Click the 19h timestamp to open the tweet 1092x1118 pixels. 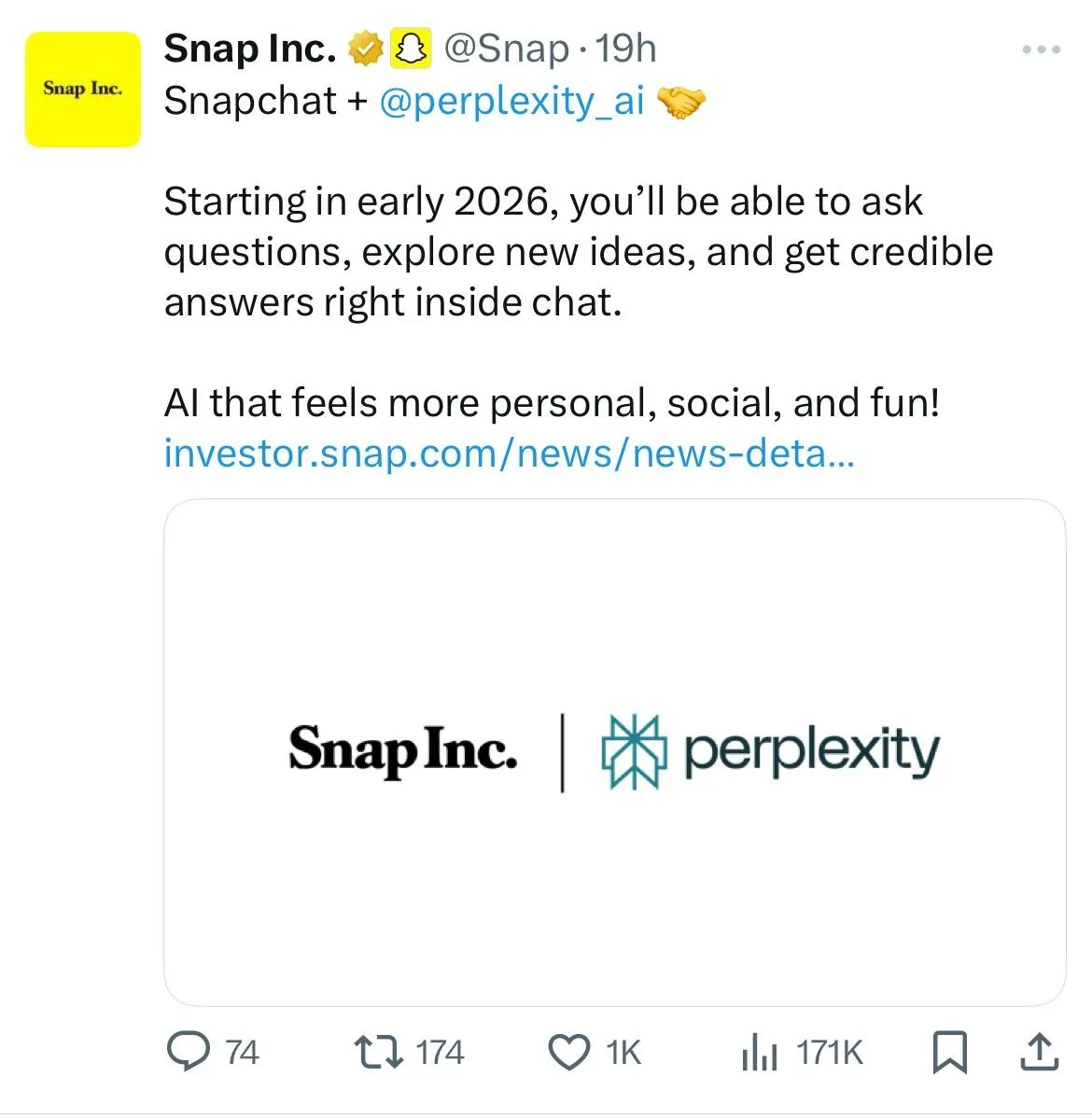pyautogui.click(x=627, y=49)
